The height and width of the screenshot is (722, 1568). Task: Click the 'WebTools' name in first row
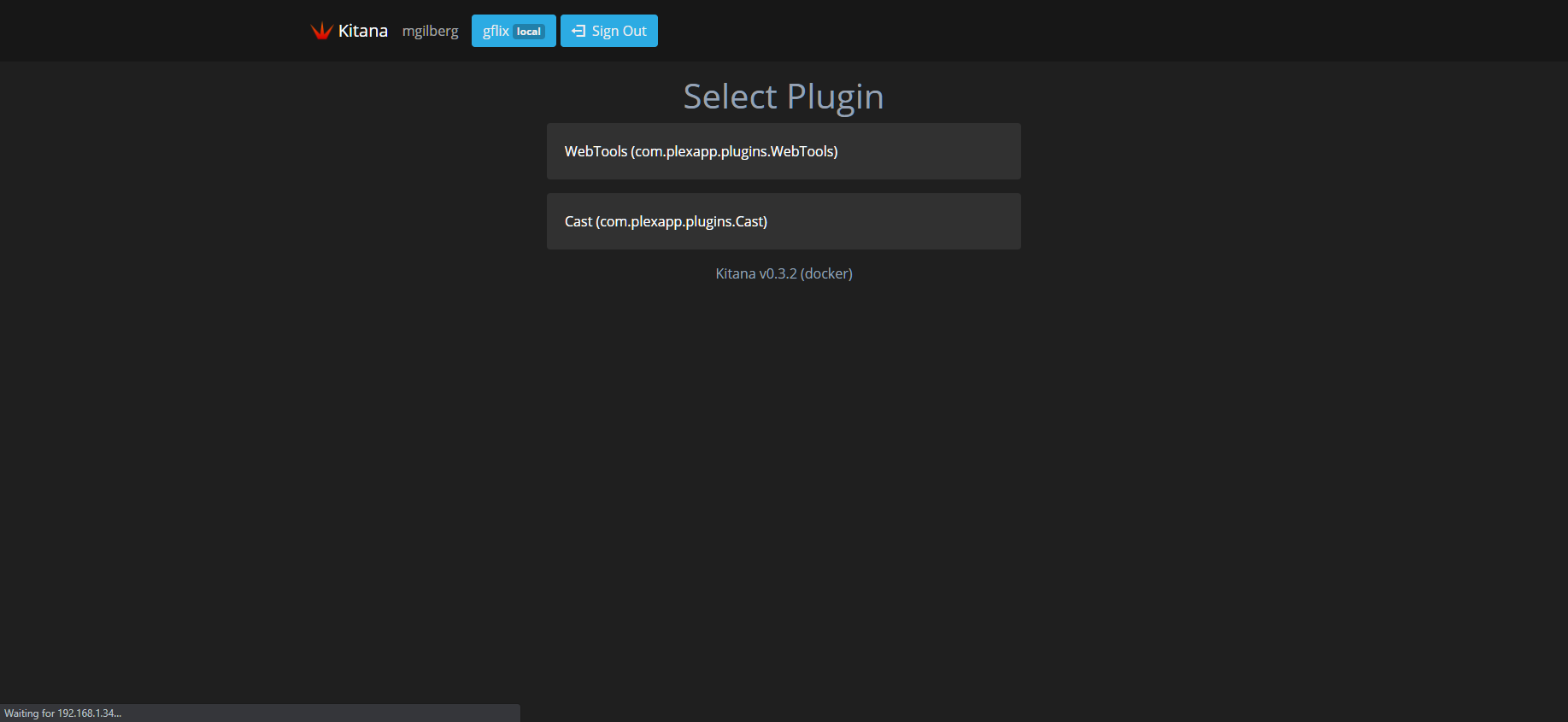point(596,151)
